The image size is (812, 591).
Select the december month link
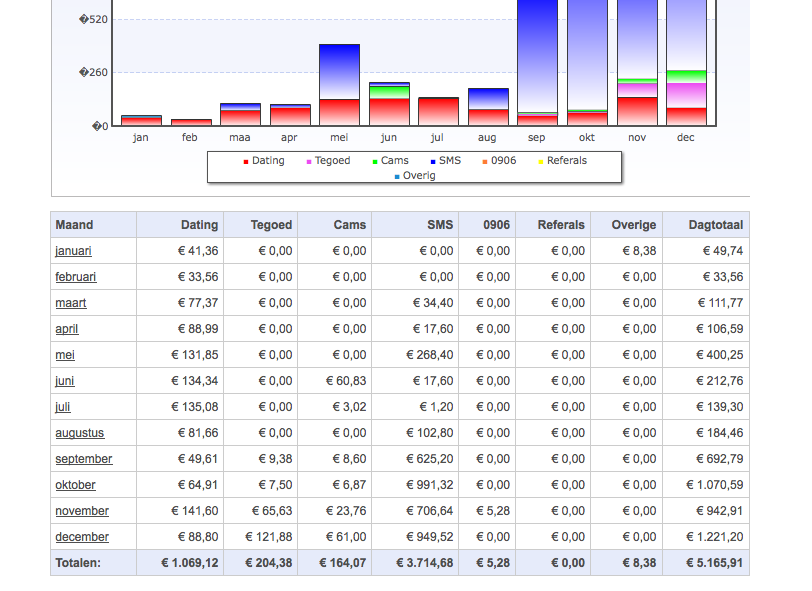82,537
